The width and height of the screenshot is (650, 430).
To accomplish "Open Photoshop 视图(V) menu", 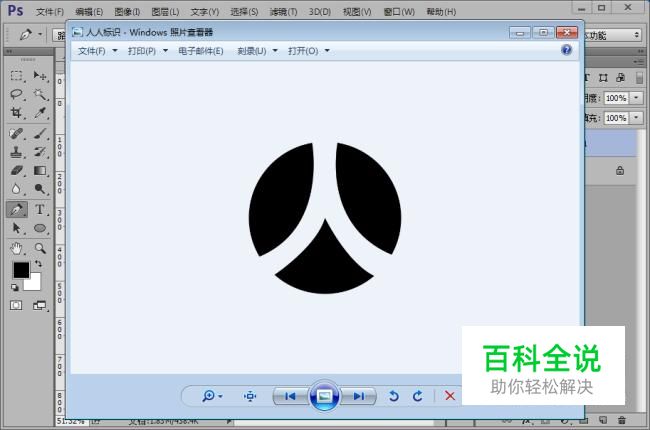I will (x=357, y=12).
